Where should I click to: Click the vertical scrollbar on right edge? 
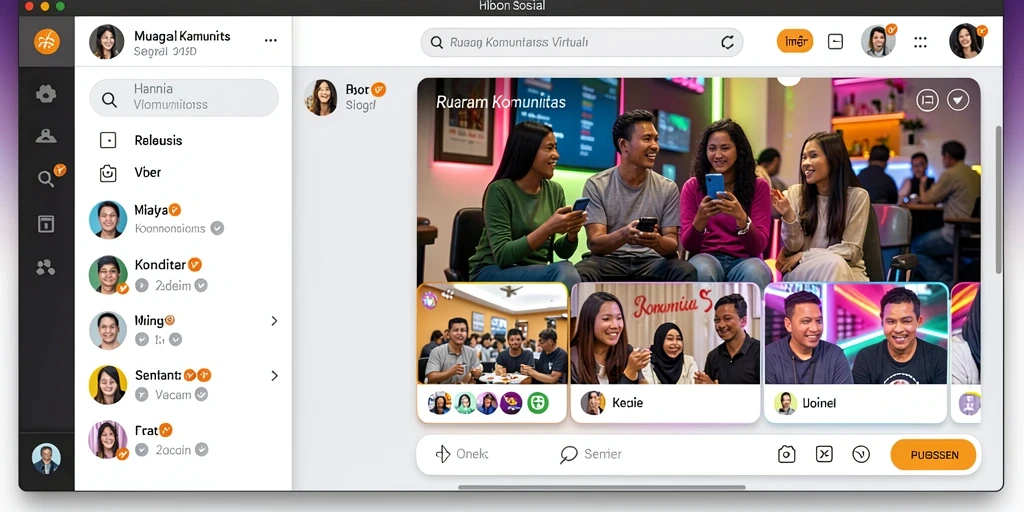tap(997, 199)
